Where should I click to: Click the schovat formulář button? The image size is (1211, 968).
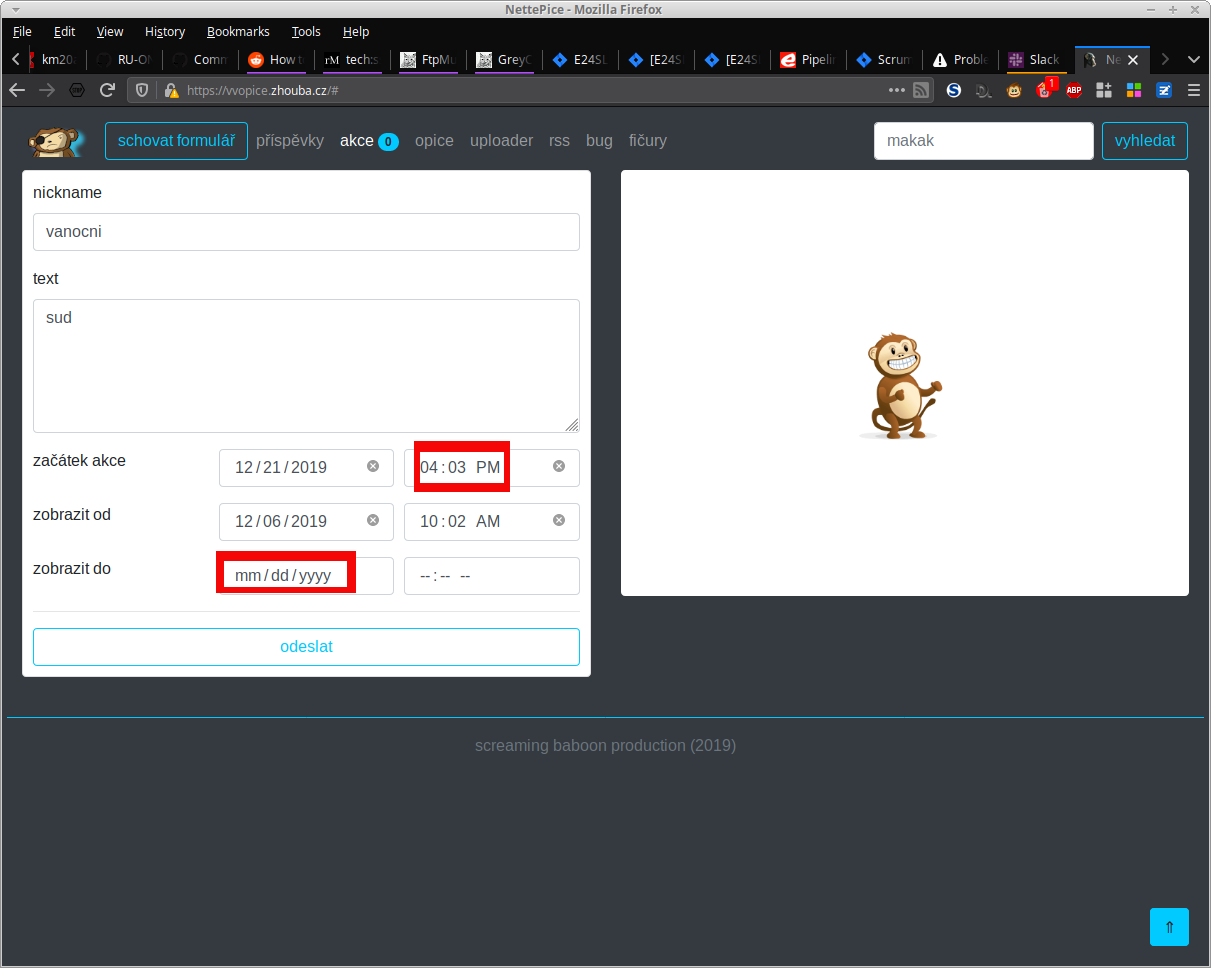176,141
